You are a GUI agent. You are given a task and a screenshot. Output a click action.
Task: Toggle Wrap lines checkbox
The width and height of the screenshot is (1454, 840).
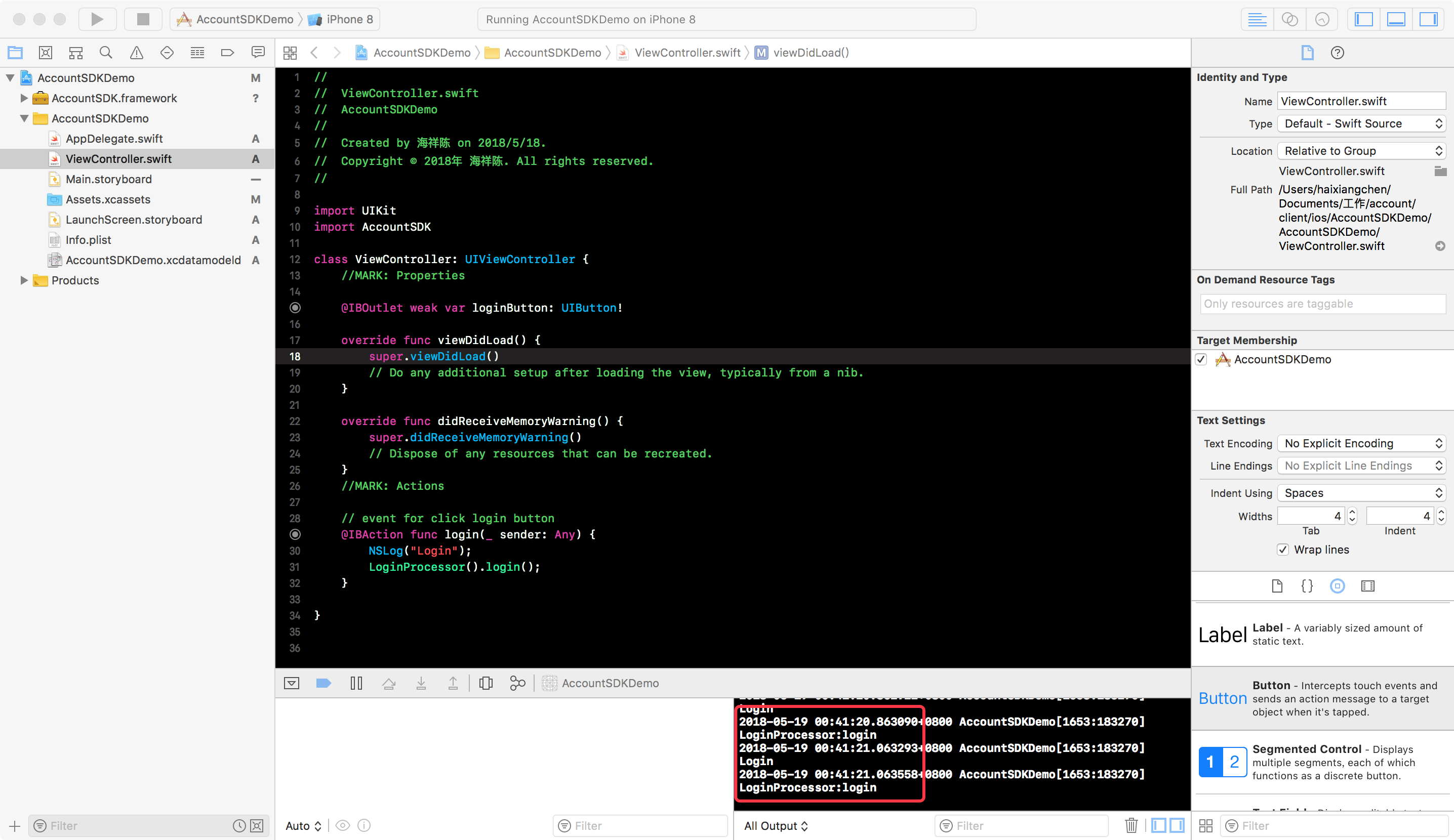click(1282, 549)
